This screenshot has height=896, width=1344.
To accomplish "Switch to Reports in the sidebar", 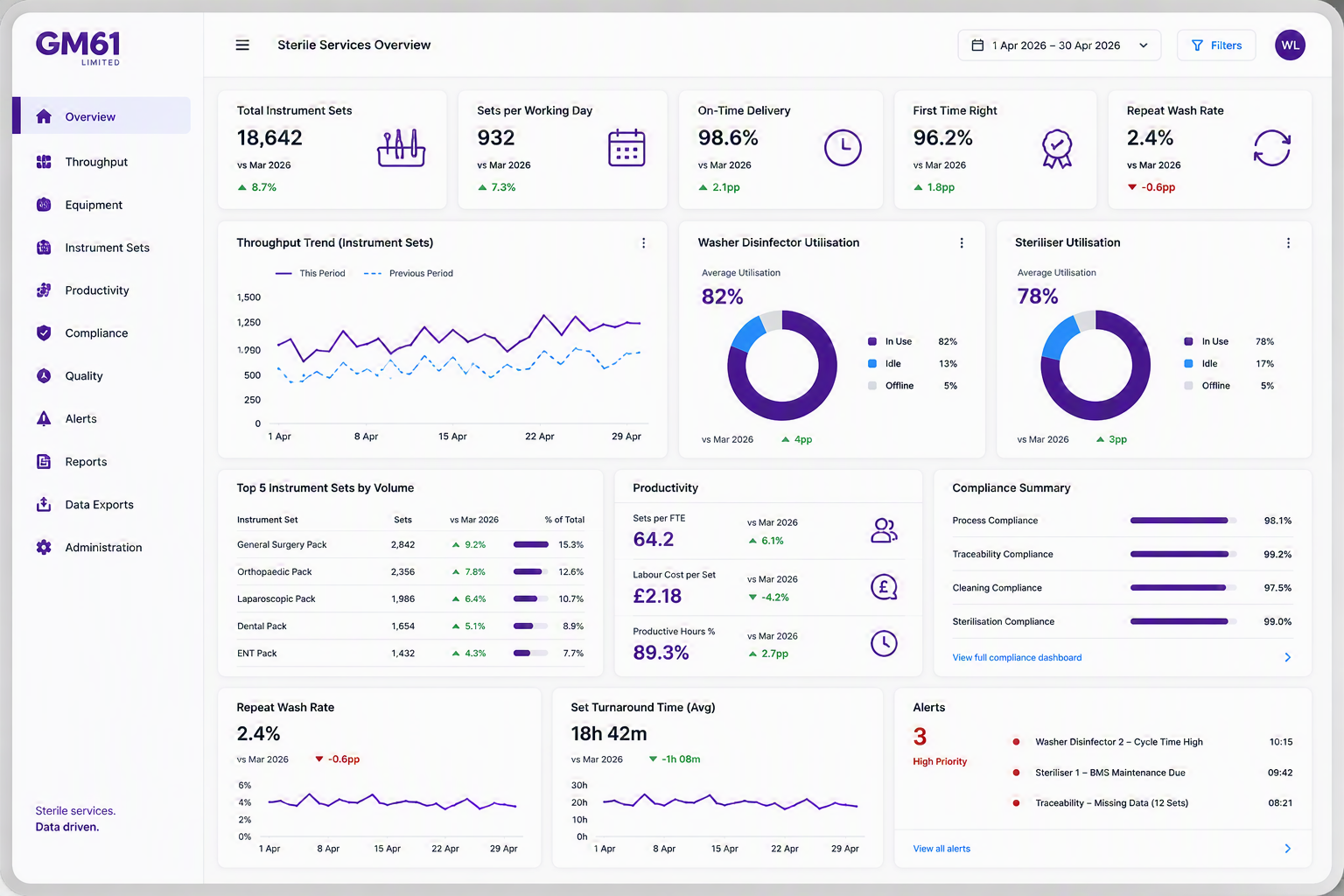I will pos(101,461).
